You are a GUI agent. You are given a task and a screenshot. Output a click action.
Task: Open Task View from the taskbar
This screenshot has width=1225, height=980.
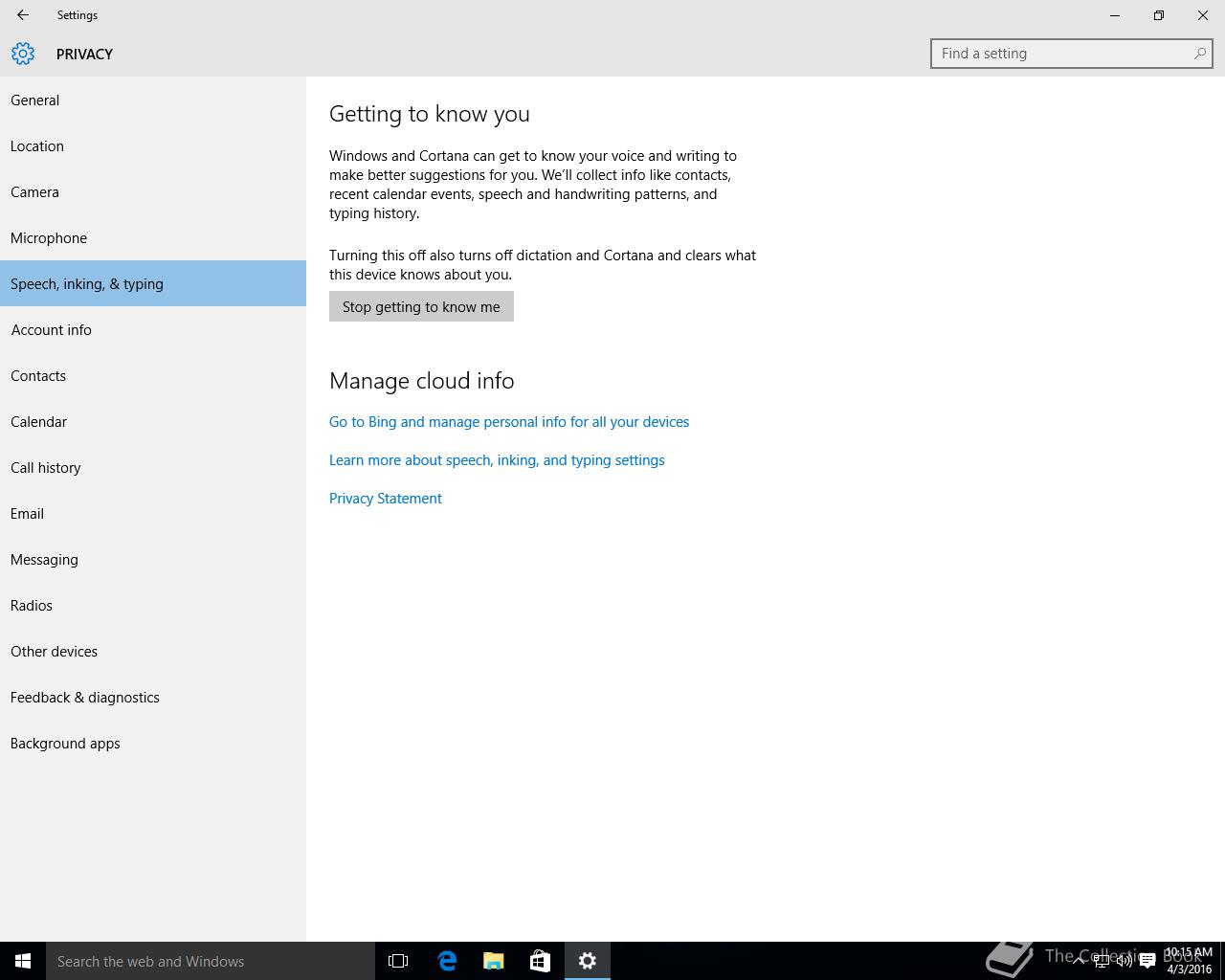pos(398,961)
